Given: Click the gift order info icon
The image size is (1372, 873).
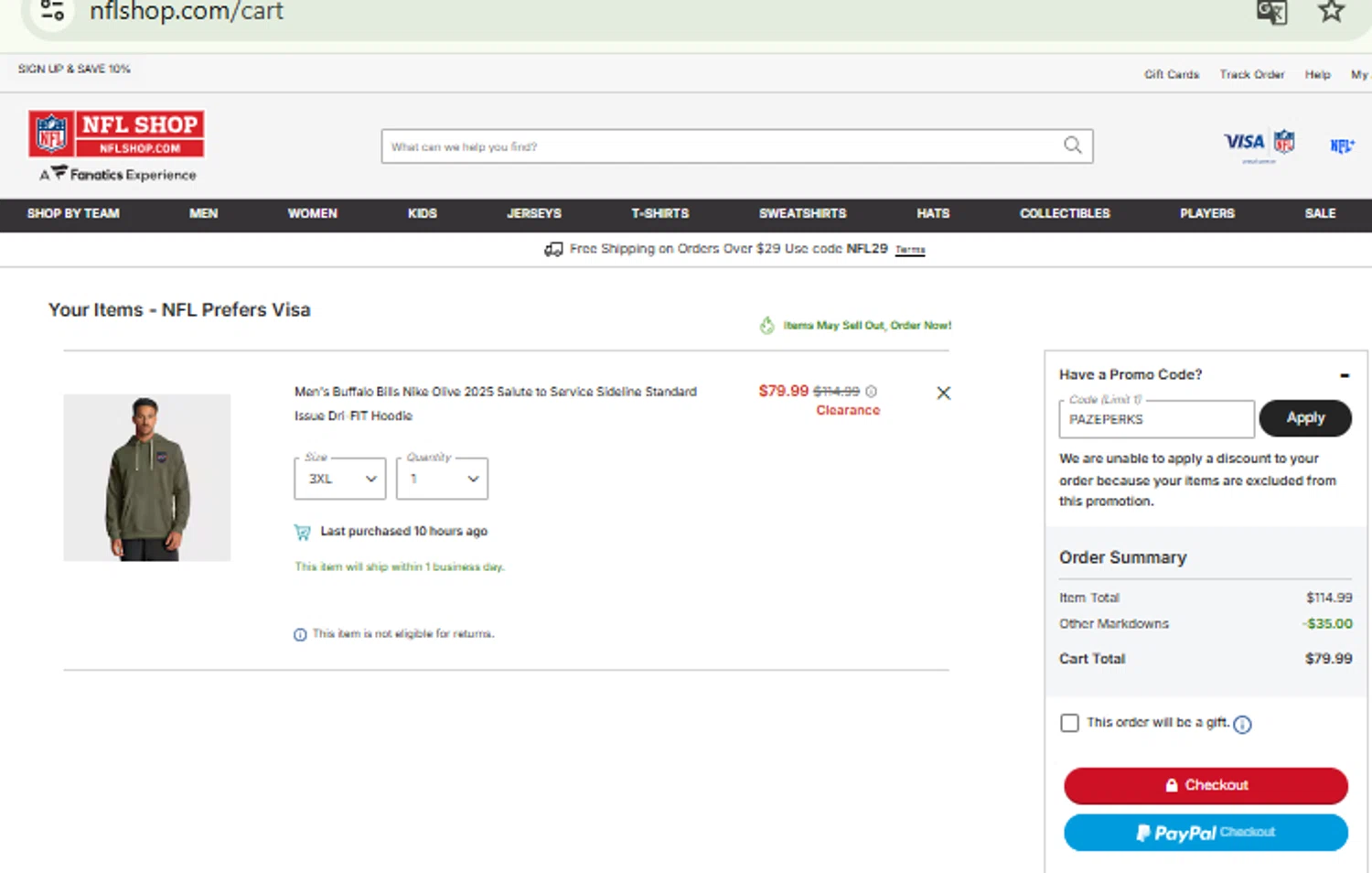Looking at the screenshot, I should 1242,725.
